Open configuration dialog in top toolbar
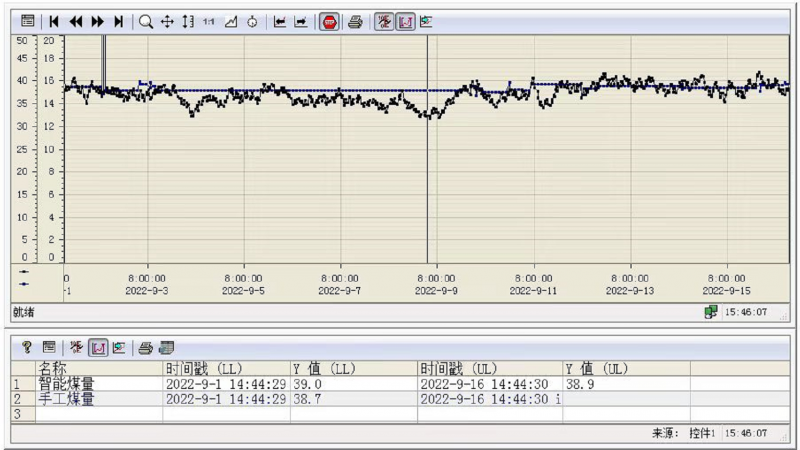The width and height of the screenshot is (800, 450). pyautogui.click(x=27, y=21)
